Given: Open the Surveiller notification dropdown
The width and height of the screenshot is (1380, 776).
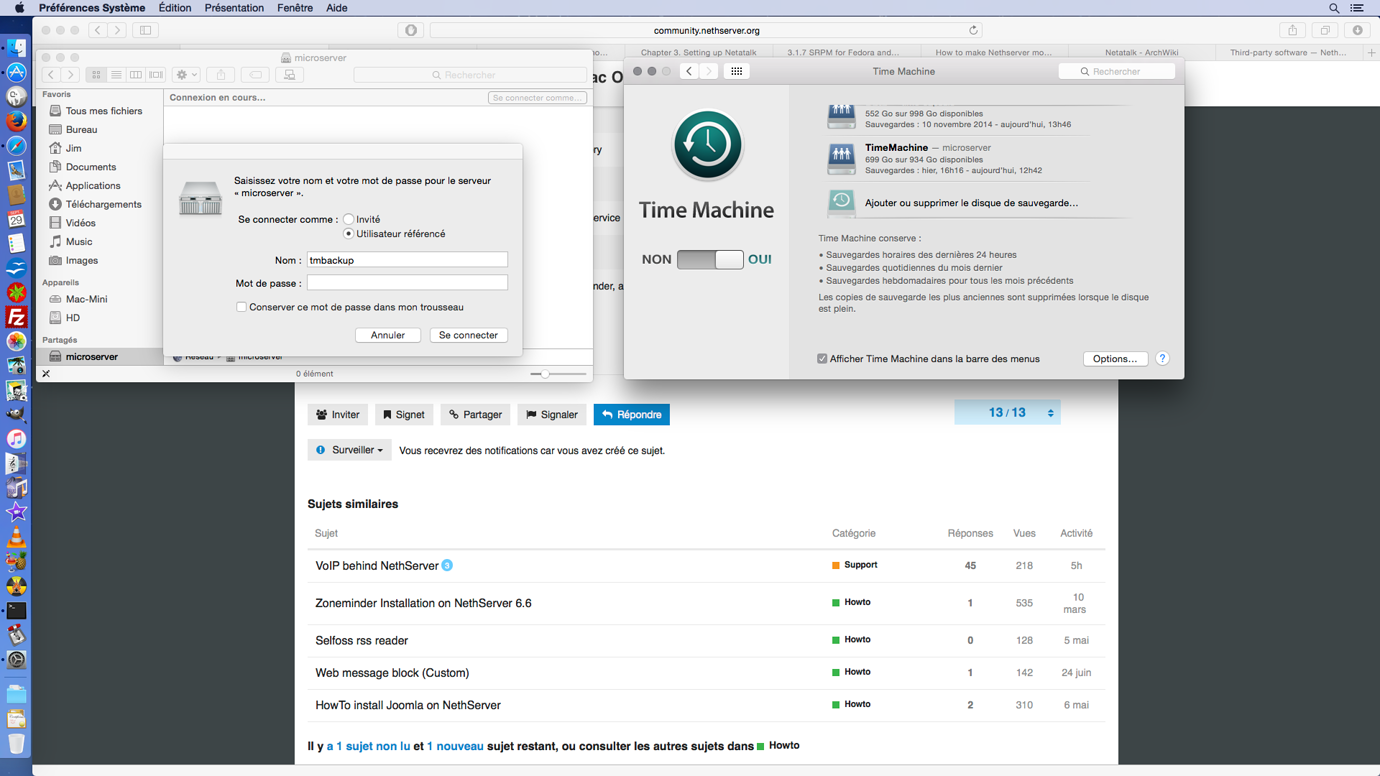Looking at the screenshot, I should pos(349,450).
